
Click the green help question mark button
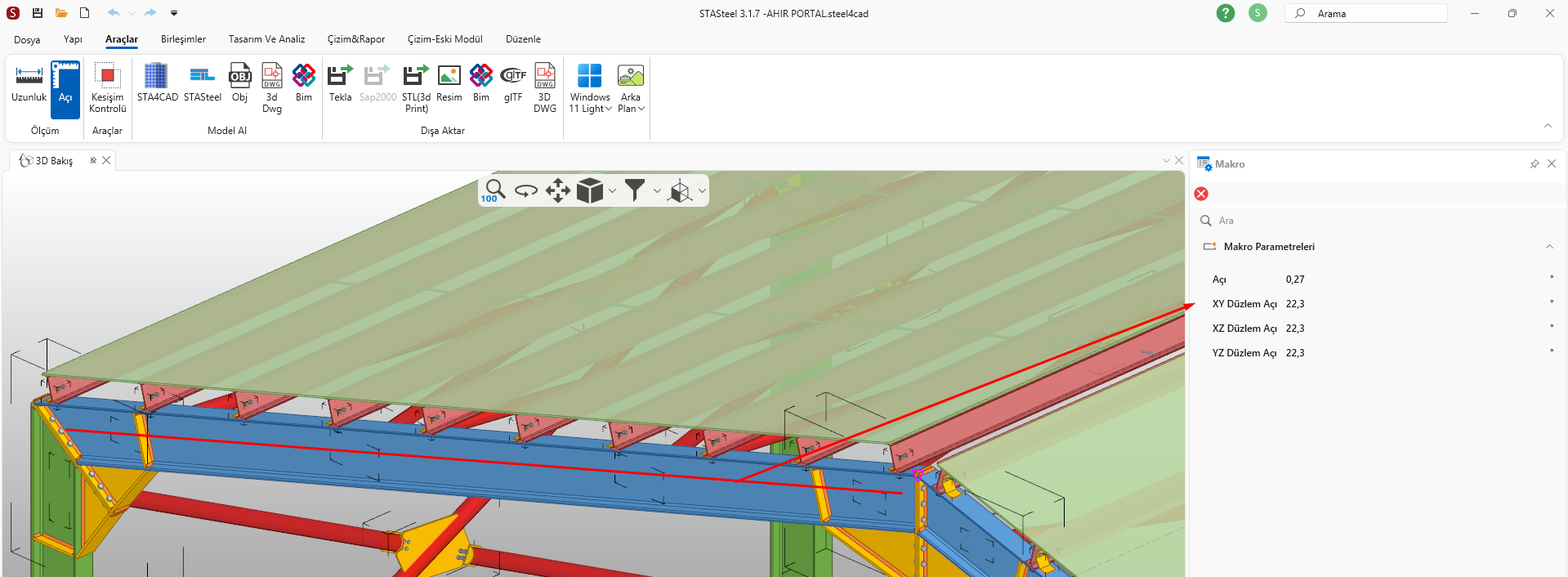click(x=1225, y=13)
